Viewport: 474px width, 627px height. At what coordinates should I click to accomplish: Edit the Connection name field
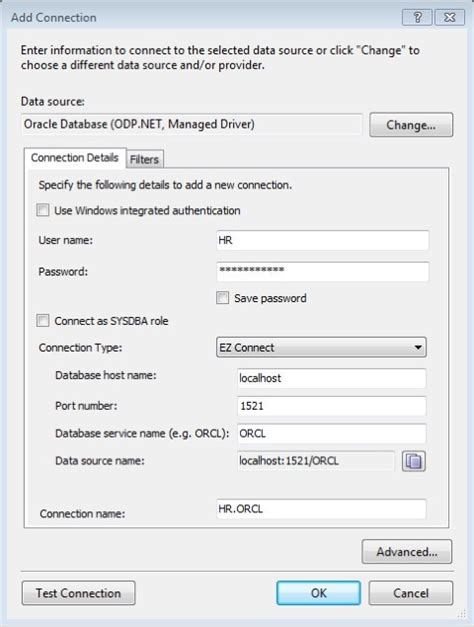(x=321, y=509)
